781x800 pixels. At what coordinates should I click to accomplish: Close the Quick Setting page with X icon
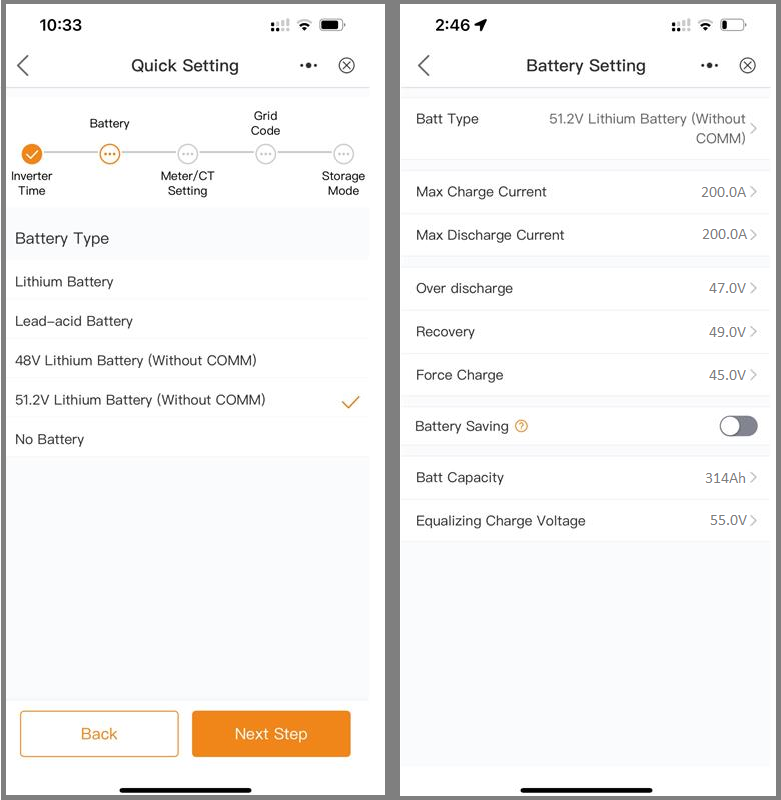click(x=346, y=66)
